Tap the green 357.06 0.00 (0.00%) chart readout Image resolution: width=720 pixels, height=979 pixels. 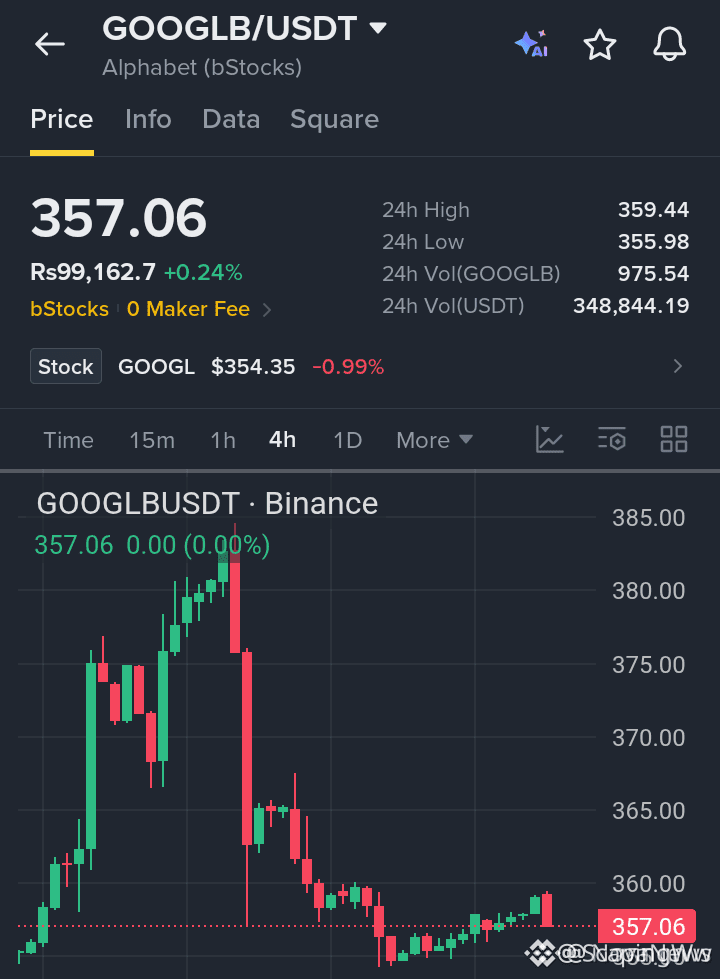point(152,545)
